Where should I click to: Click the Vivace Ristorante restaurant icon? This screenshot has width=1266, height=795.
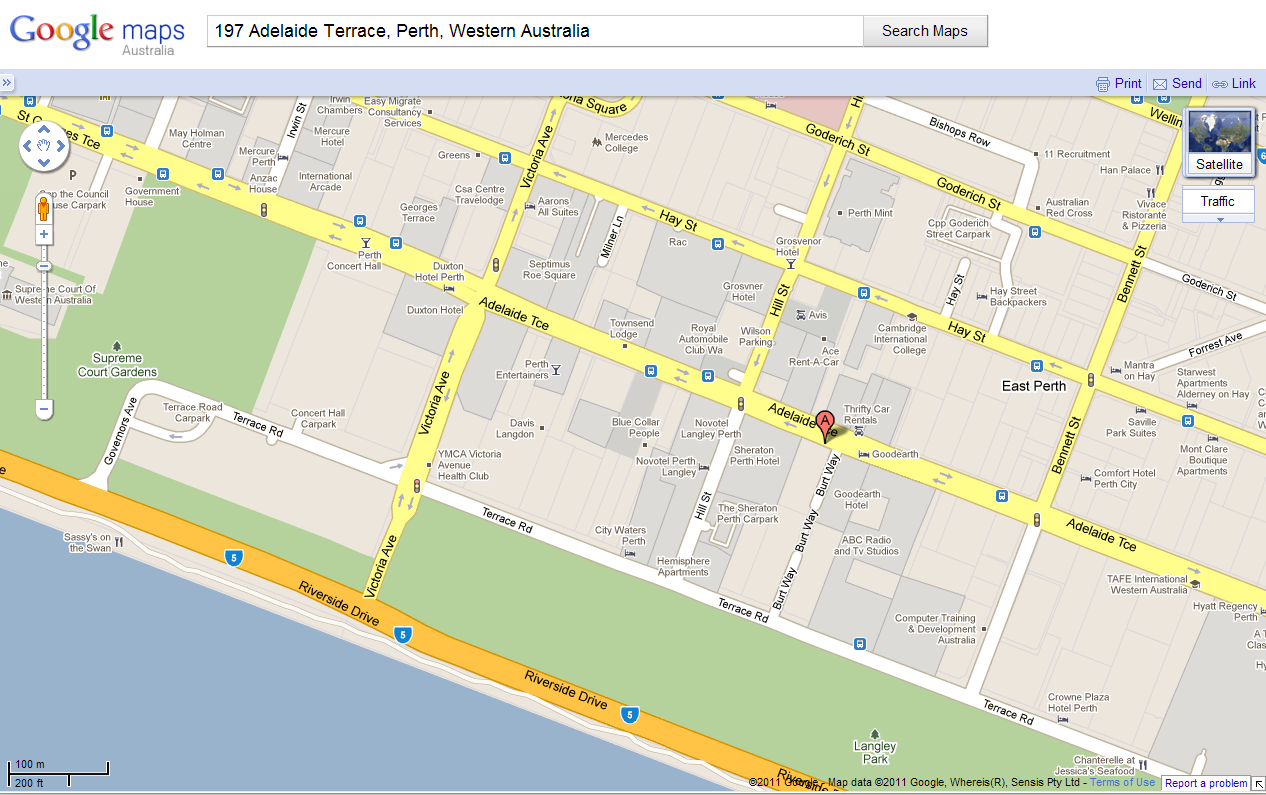[1151, 192]
